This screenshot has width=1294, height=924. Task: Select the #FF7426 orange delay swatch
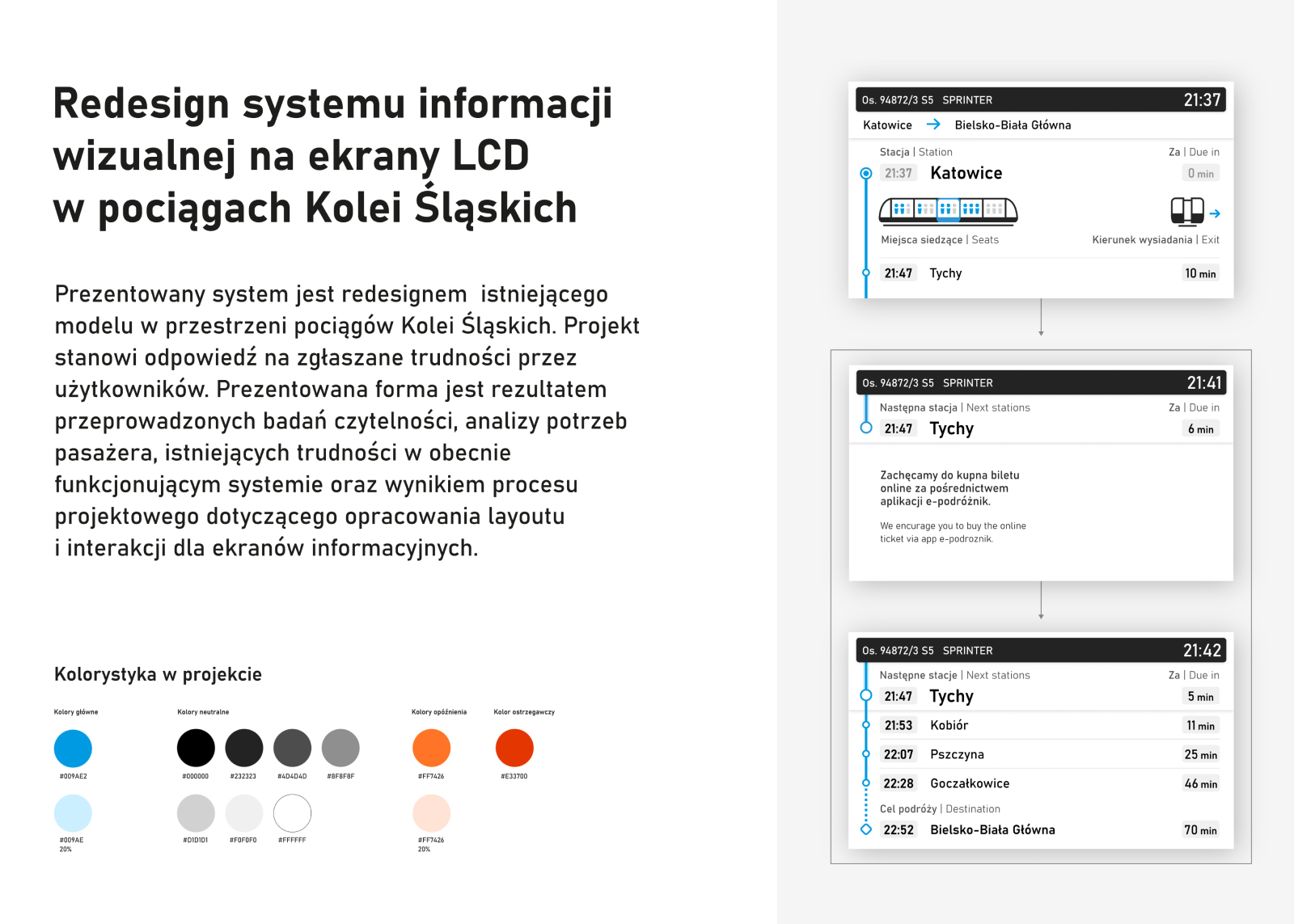click(432, 748)
